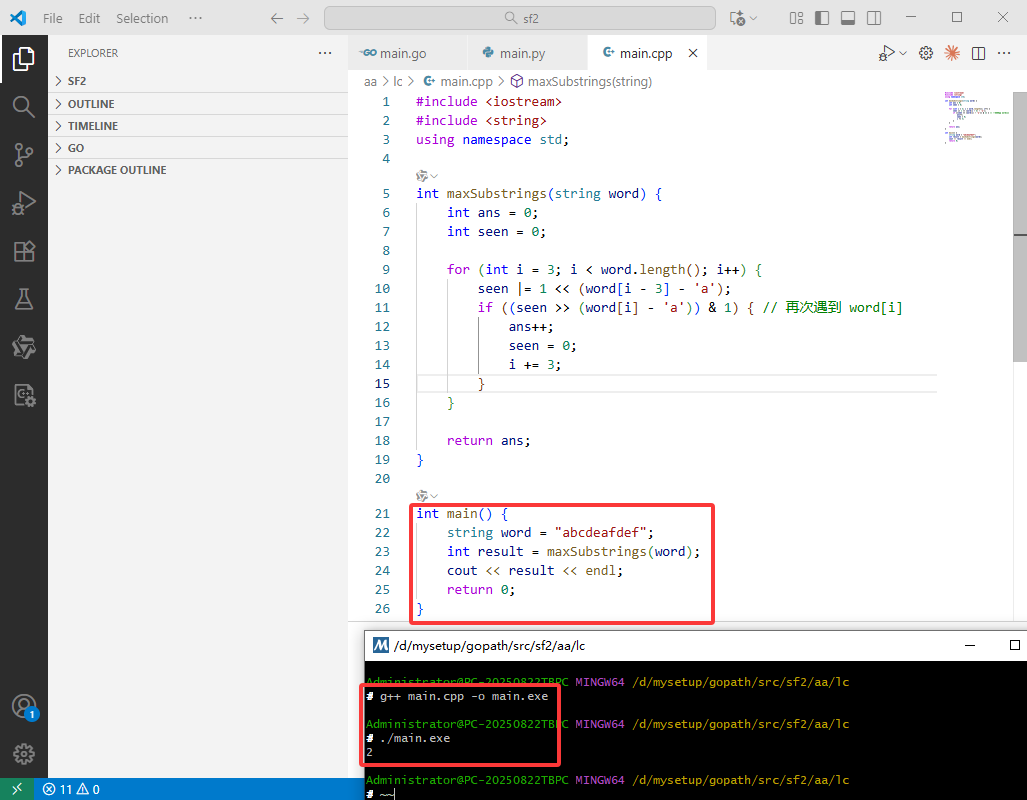Open the Testing flask view
The height and width of the screenshot is (800, 1027).
click(x=24, y=299)
